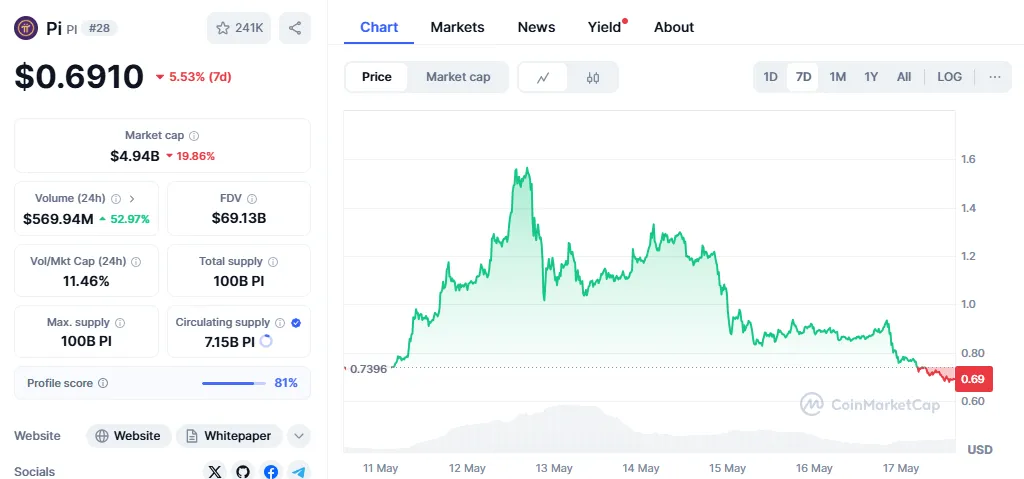This screenshot has width=1024, height=479.
Task: Open the News tab
Action: (x=536, y=27)
